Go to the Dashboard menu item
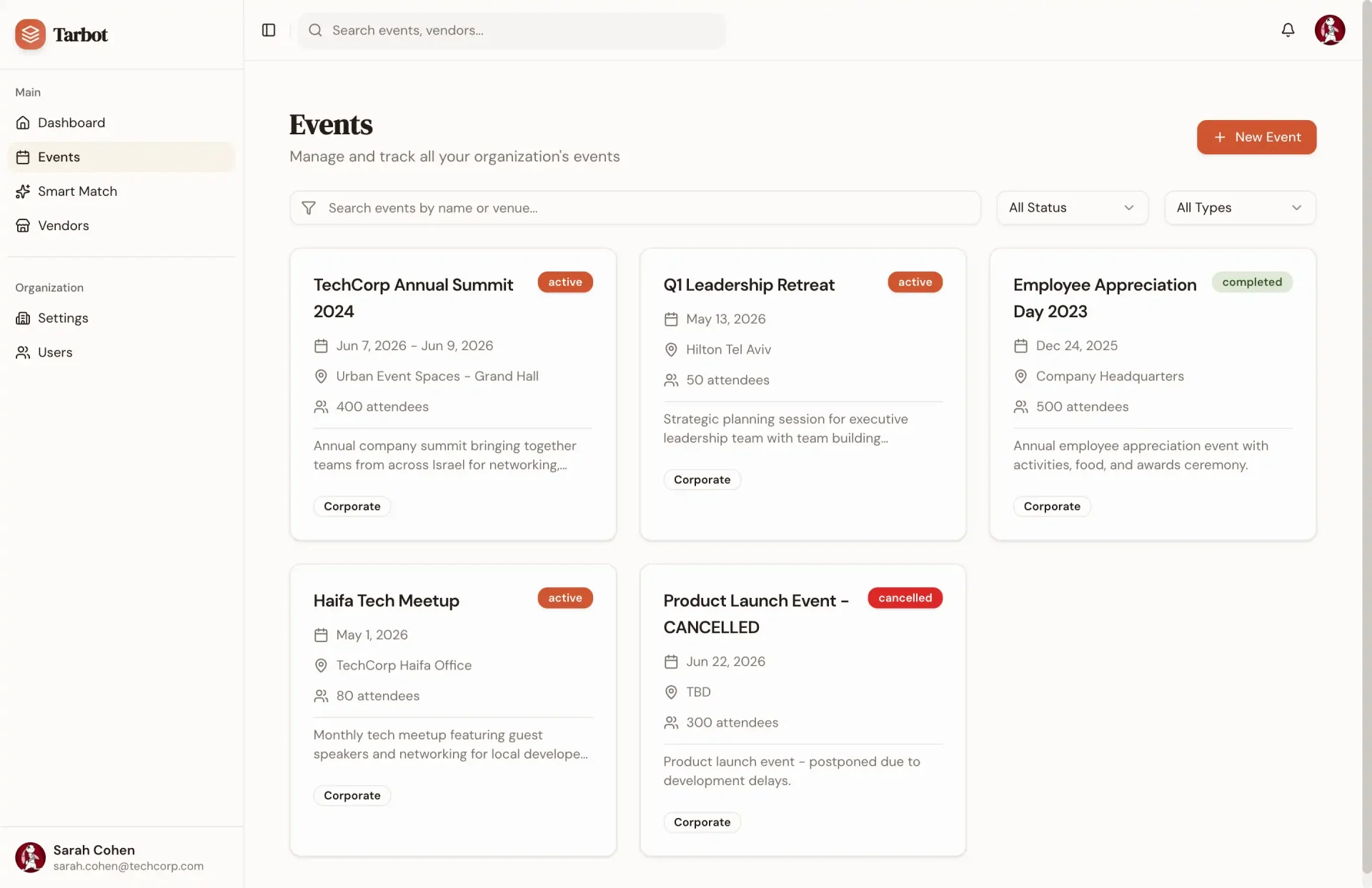The image size is (1372, 888). tap(71, 123)
